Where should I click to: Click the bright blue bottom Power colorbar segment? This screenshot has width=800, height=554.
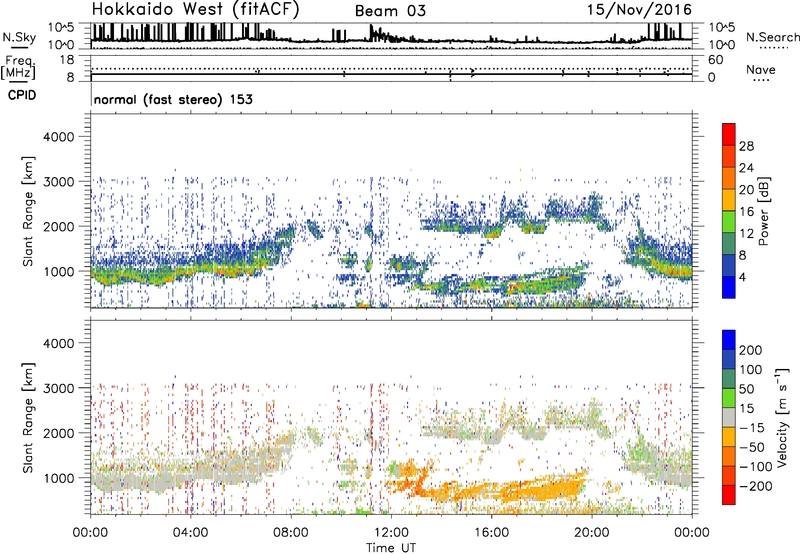[729, 287]
